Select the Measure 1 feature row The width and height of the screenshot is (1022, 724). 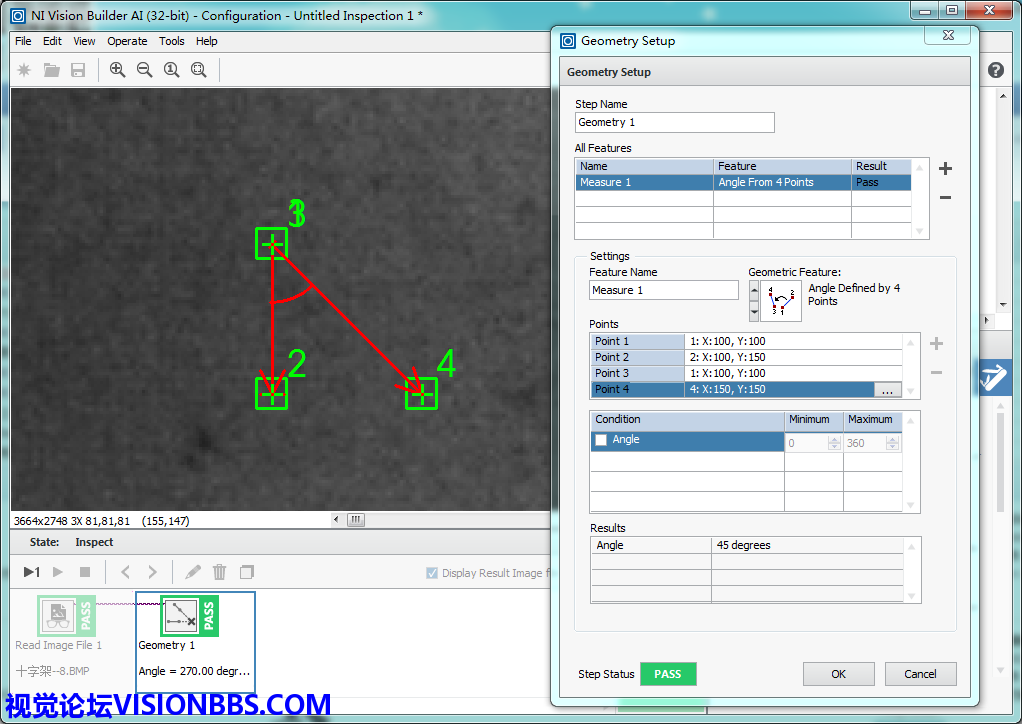click(x=743, y=182)
